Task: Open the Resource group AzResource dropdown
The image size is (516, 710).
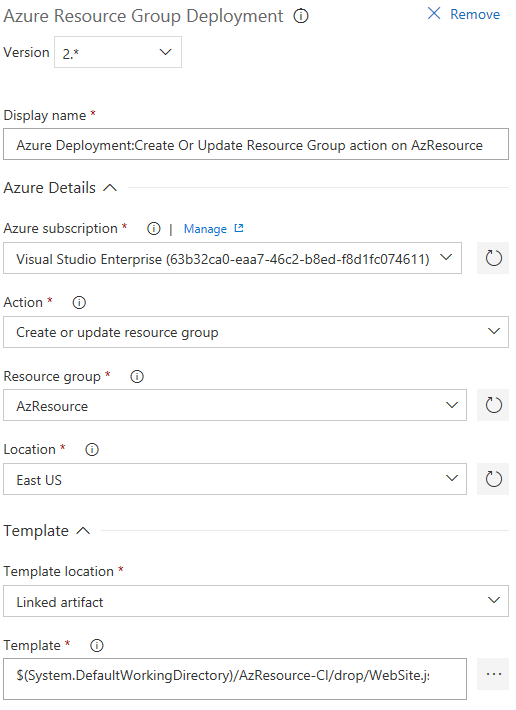Action: coord(235,405)
